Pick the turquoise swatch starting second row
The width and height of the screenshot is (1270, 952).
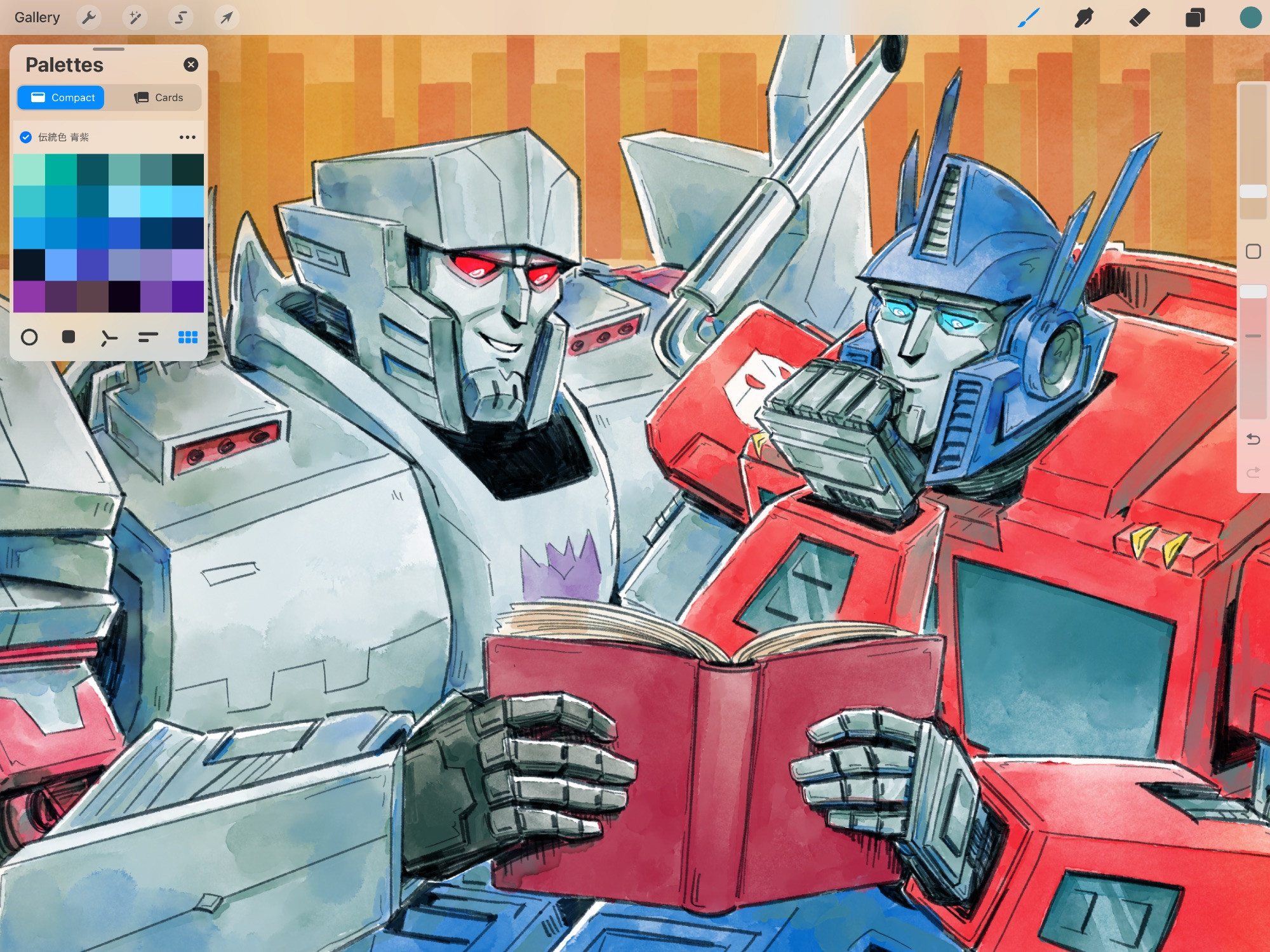tap(29, 201)
